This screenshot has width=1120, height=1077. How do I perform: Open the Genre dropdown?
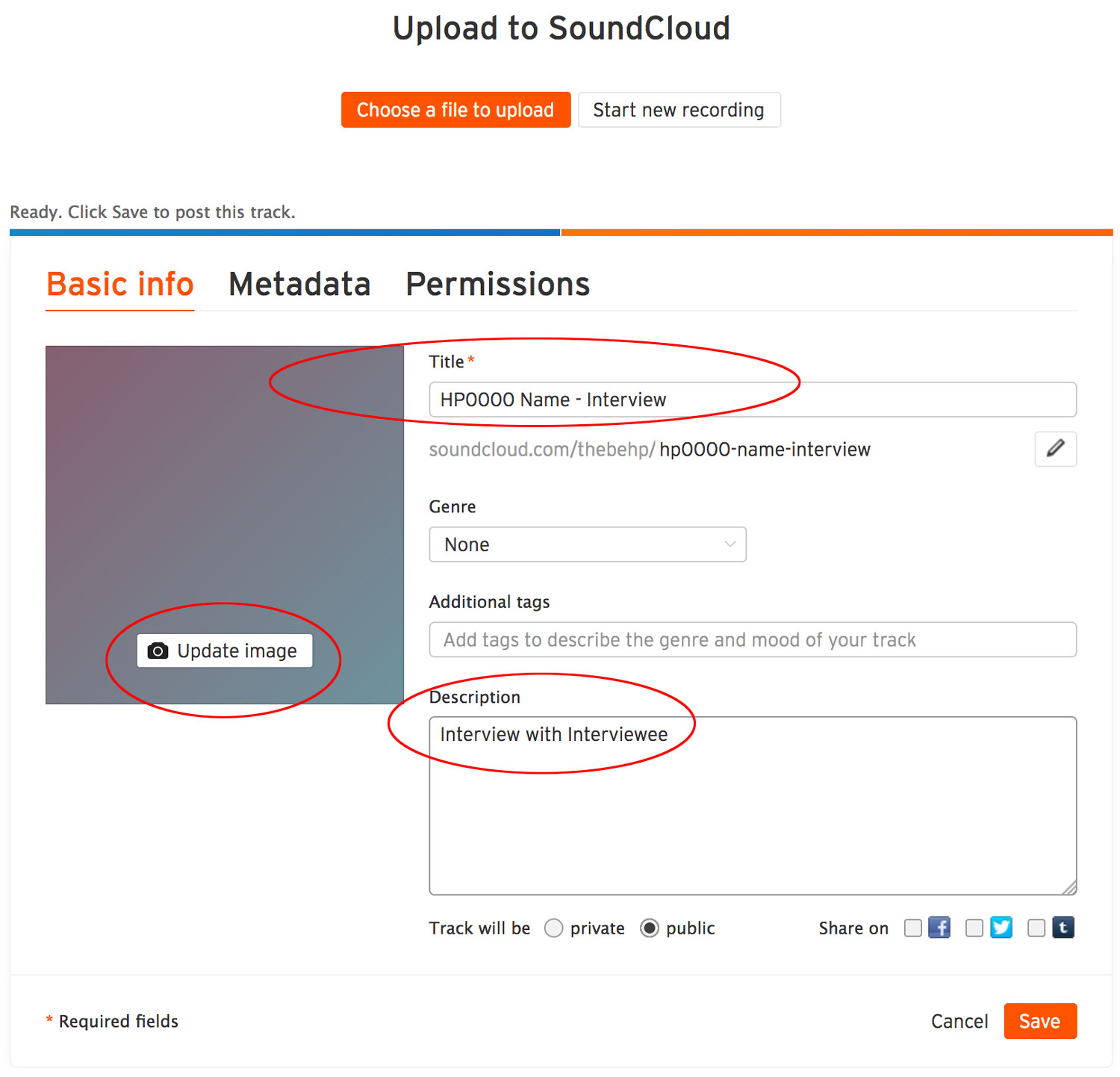point(588,544)
